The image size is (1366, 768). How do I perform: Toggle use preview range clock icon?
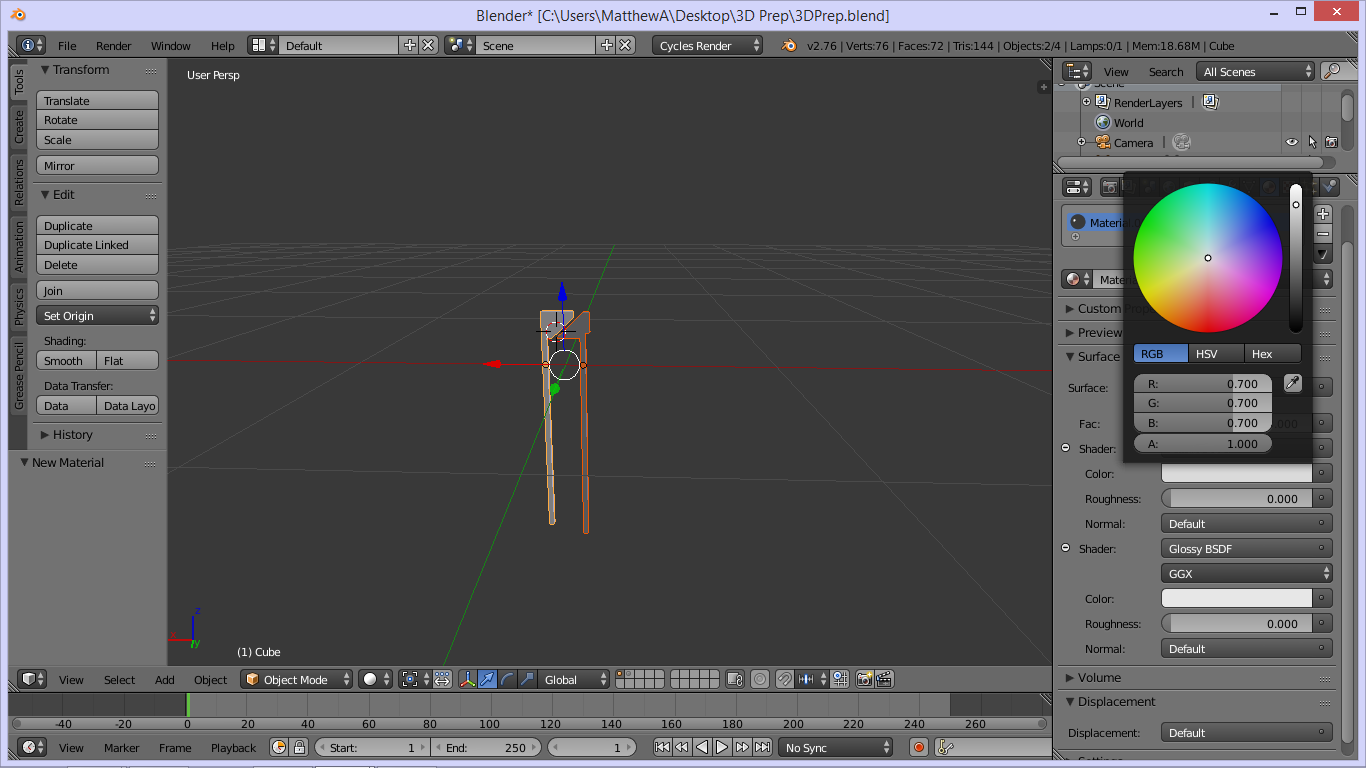(x=279, y=747)
